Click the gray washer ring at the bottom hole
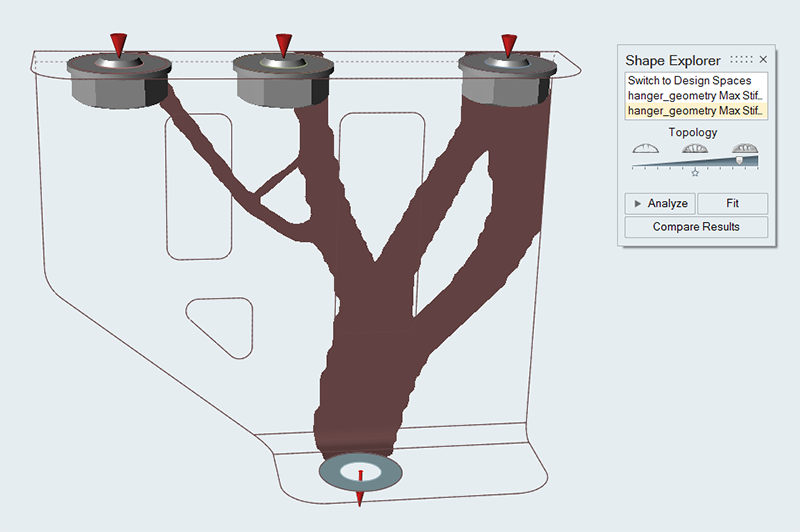 (x=337, y=473)
